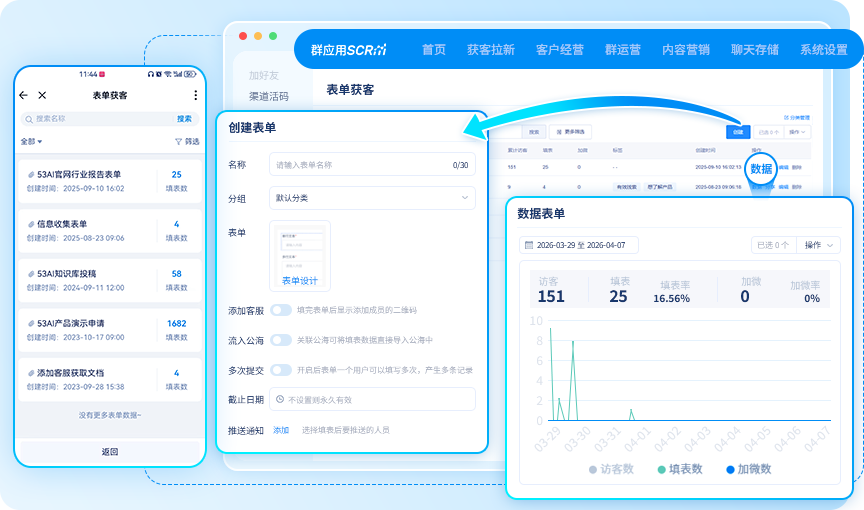The width and height of the screenshot is (864, 510).
Task: Open the 53AI官网行业报告表单 card
Action: coord(110,181)
